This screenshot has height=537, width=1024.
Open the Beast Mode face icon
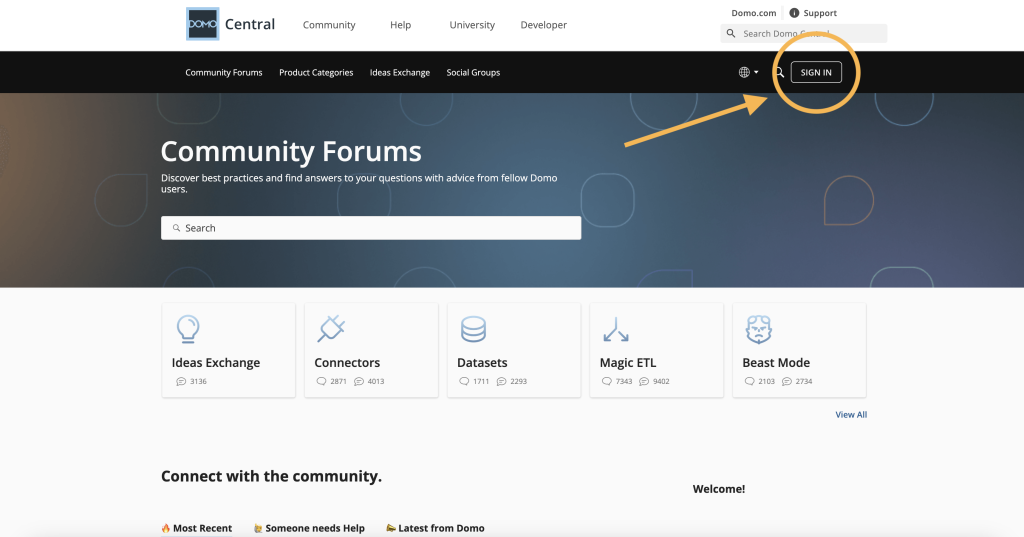(x=759, y=329)
